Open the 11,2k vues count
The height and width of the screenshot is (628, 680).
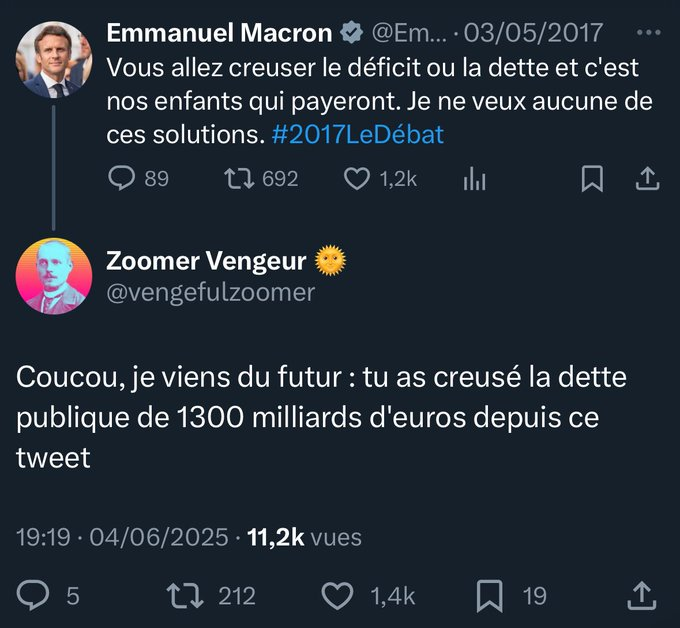click(x=304, y=537)
